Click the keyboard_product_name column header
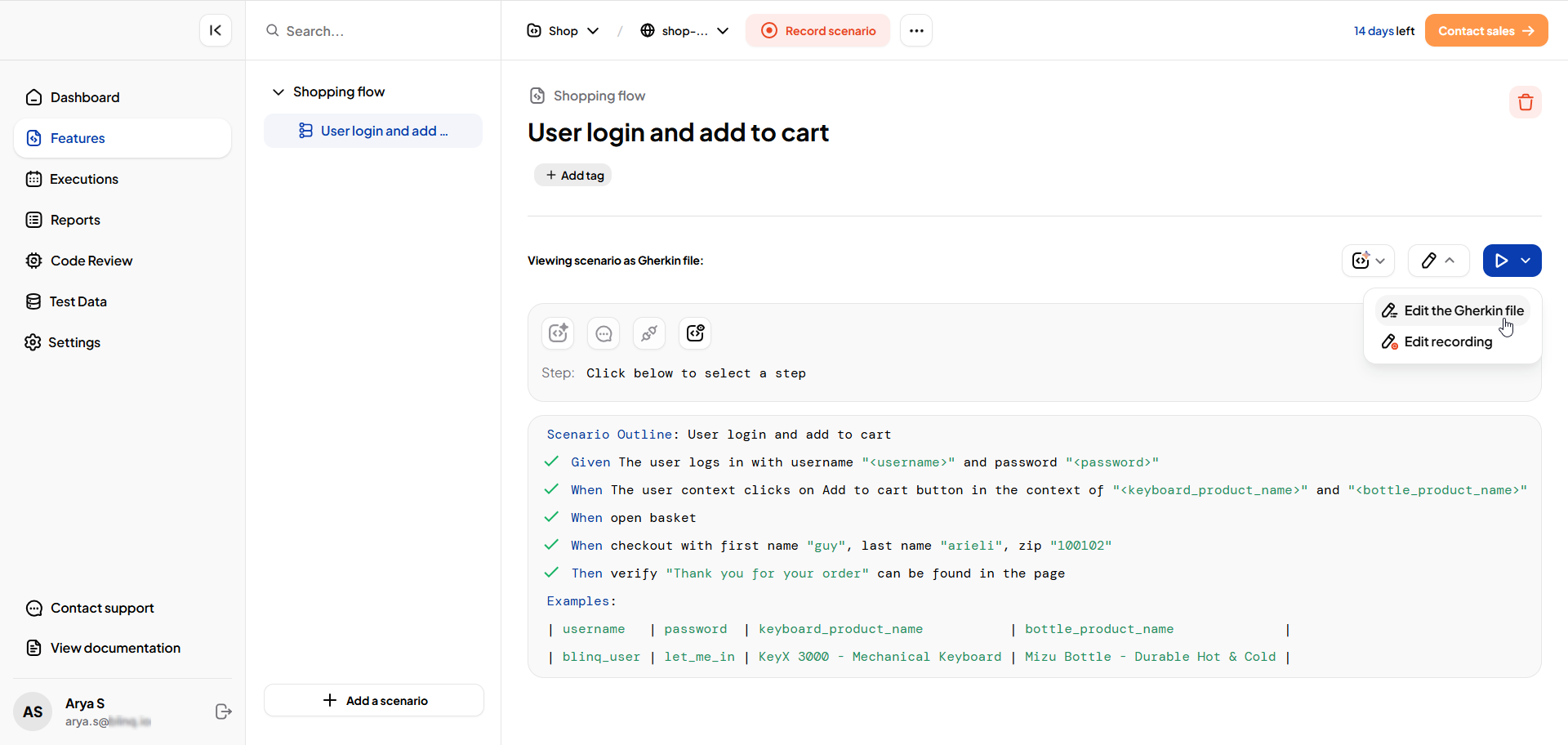1568x745 pixels. 840,629
